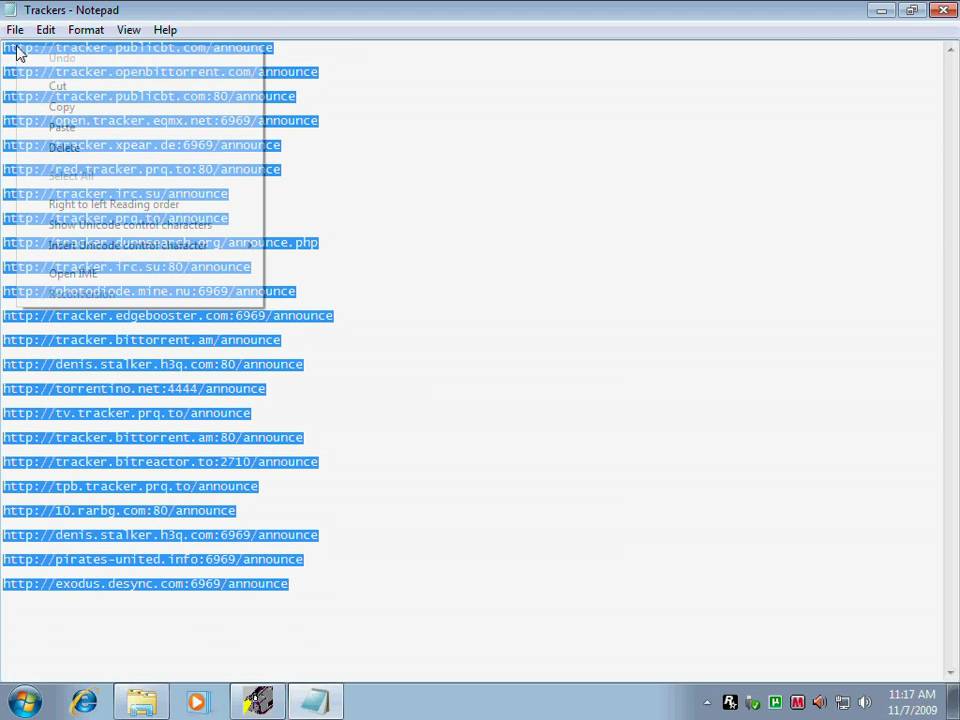Open Windows Media Player taskbar icon
Screen dimensions: 960x720
point(198,702)
